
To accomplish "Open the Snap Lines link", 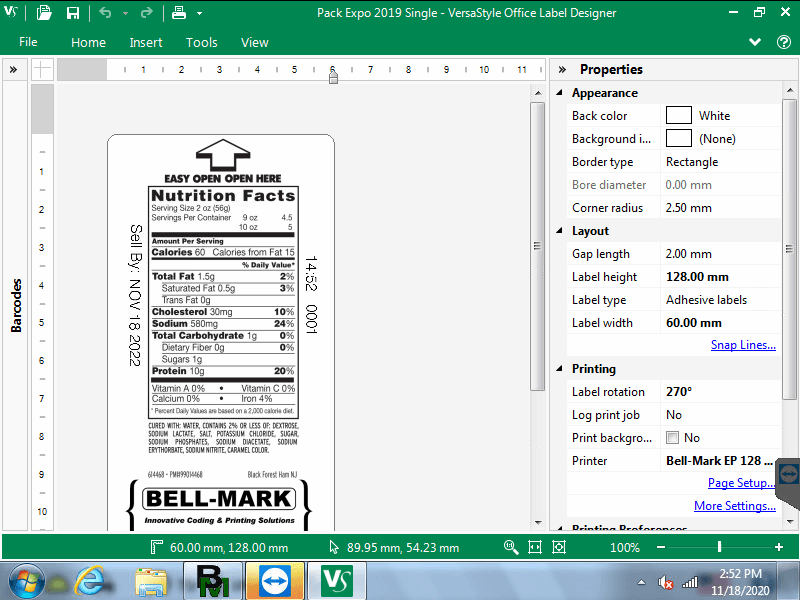I will click(x=743, y=345).
